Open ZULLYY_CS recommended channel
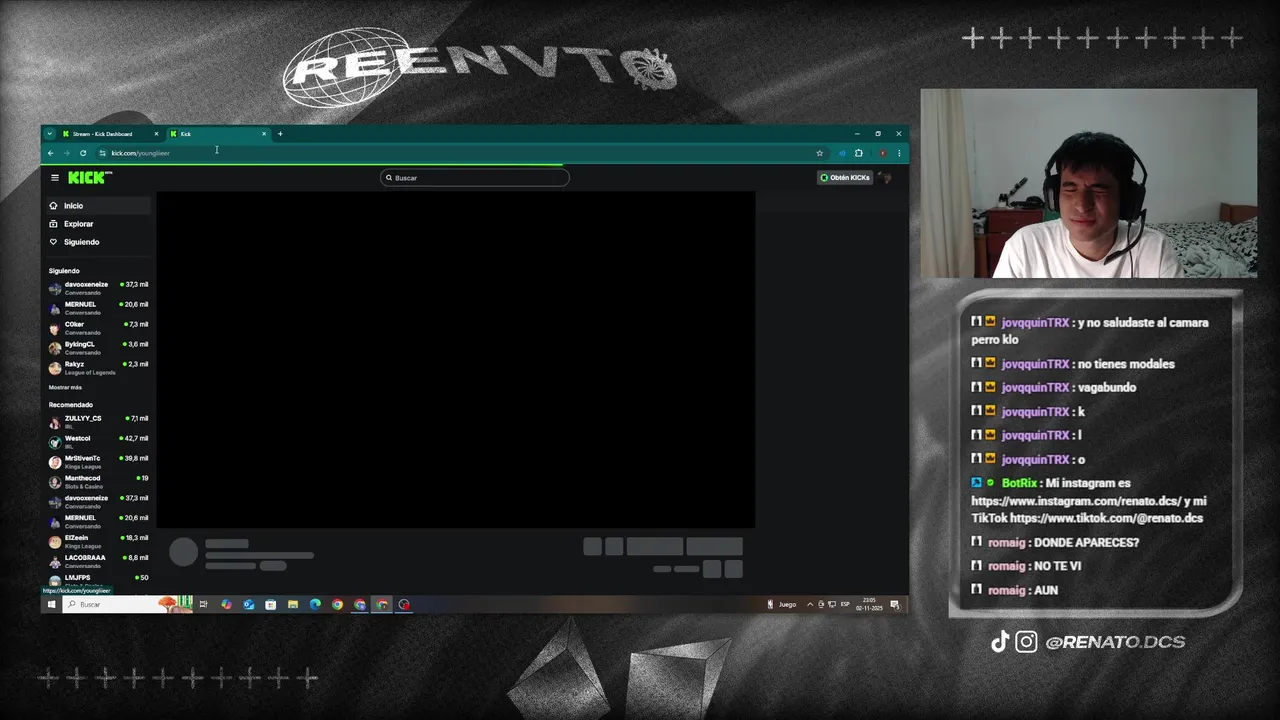This screenshot has height=720, width=1280. tap(98, 422)
